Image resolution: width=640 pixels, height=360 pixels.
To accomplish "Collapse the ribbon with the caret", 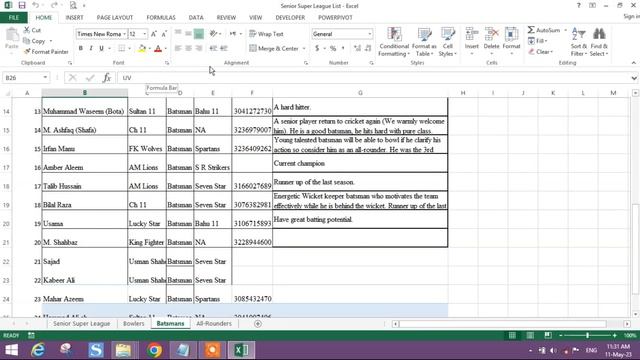I will click(x=633, y=63).
